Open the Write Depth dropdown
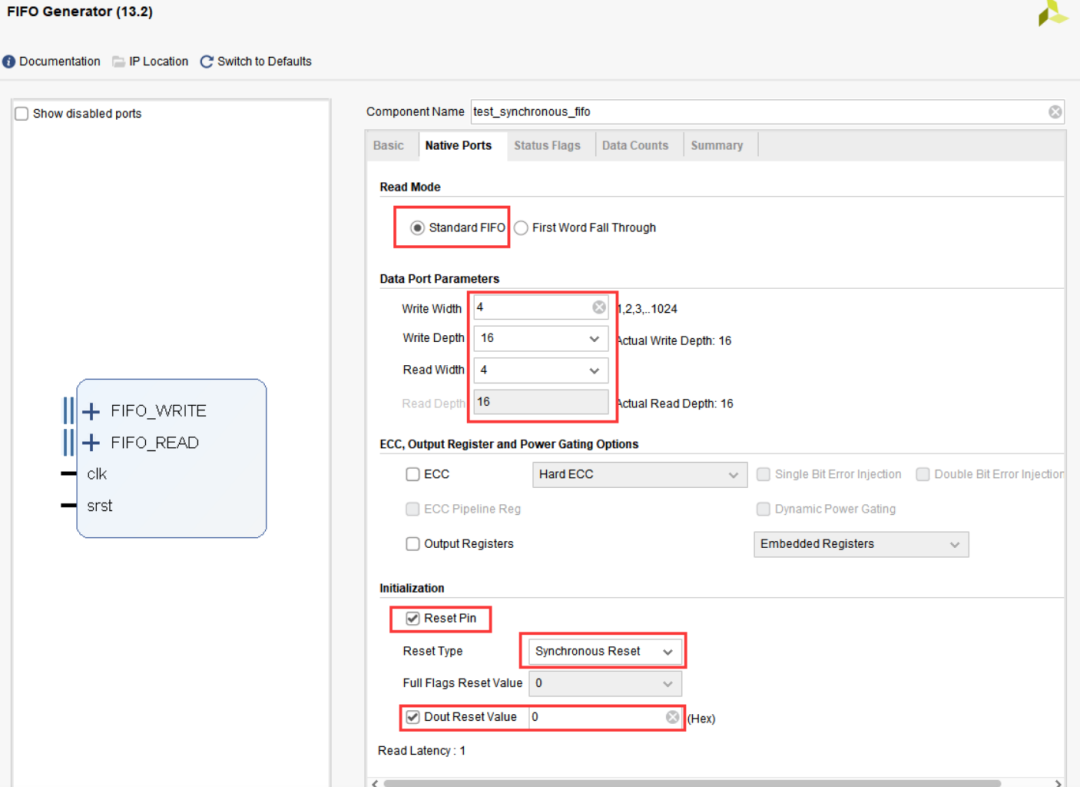This screenshot has width=1080, height=787. pyautogui.click(x=596, y=339)
